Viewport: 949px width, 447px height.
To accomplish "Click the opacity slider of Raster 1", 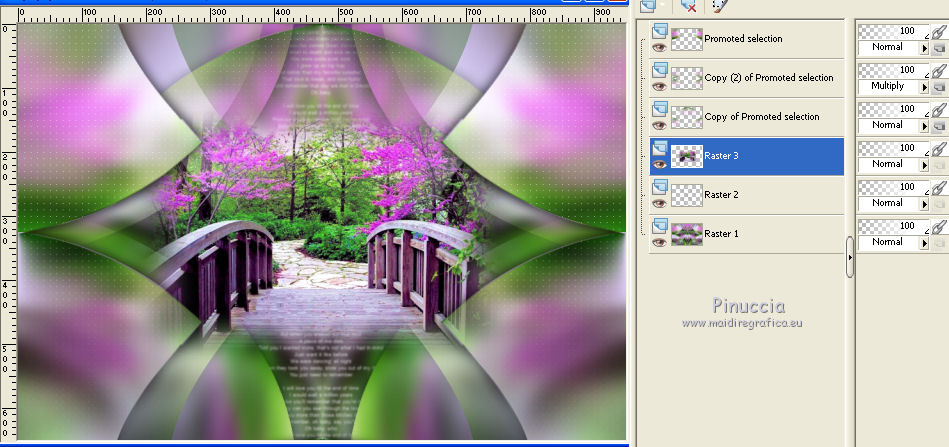I will [x=893, y=226].
